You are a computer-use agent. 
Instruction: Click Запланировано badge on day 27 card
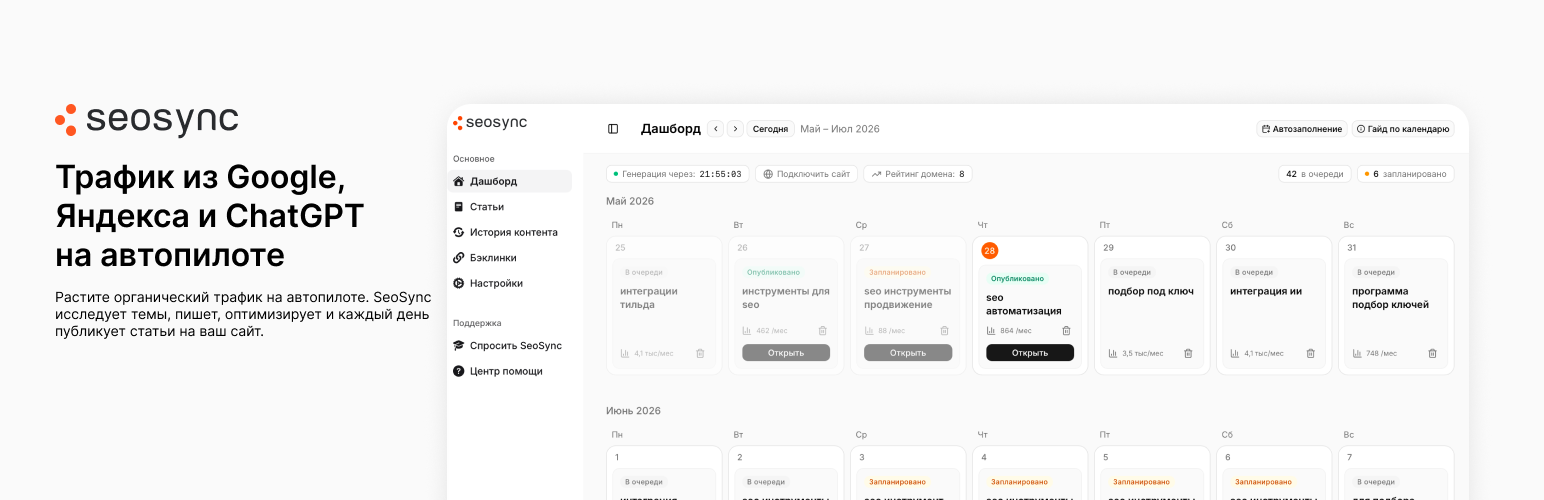pyautogui.click(x=897, y=272)
